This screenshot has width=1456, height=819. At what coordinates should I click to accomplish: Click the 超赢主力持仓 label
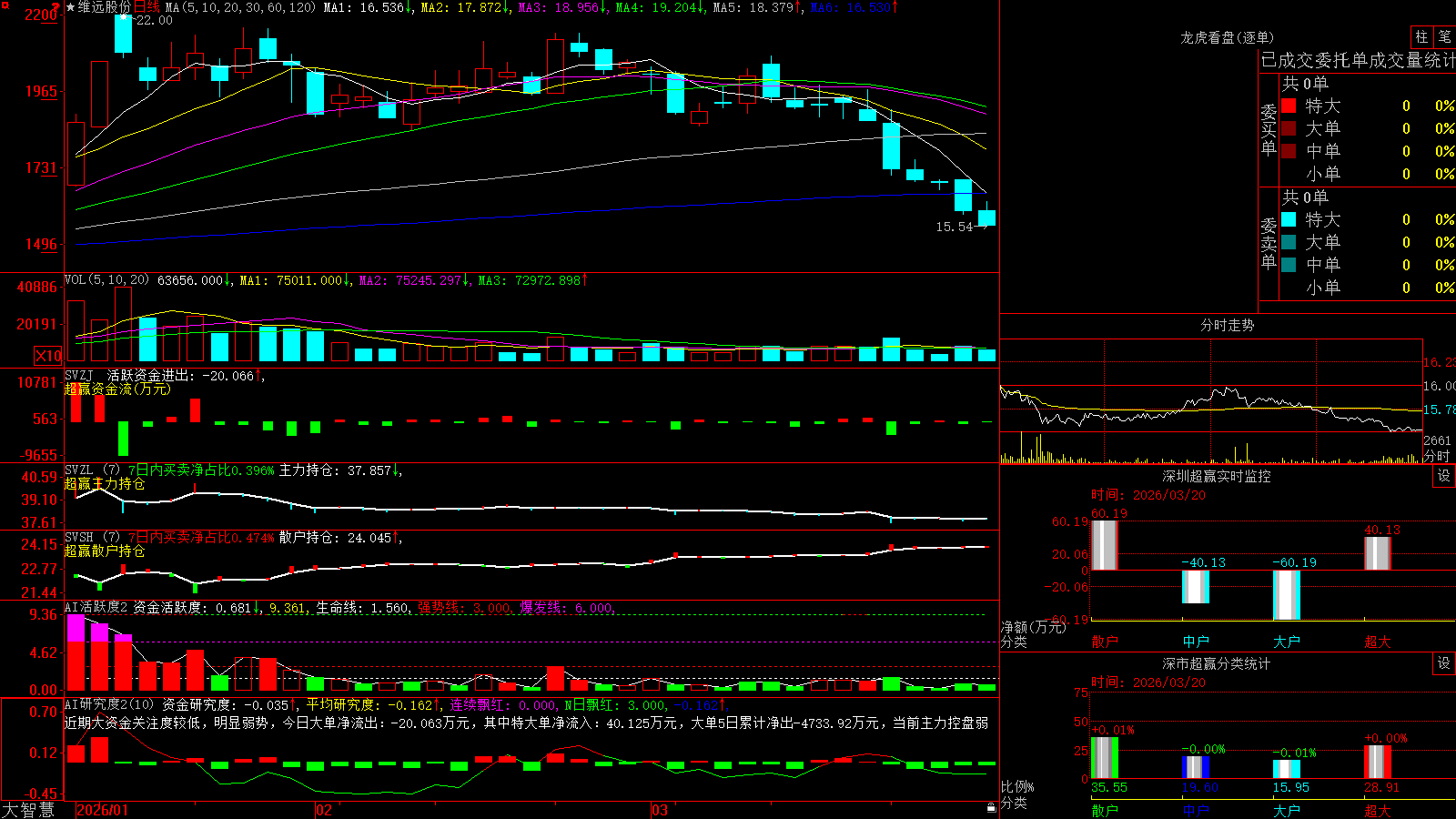point(105,484)
